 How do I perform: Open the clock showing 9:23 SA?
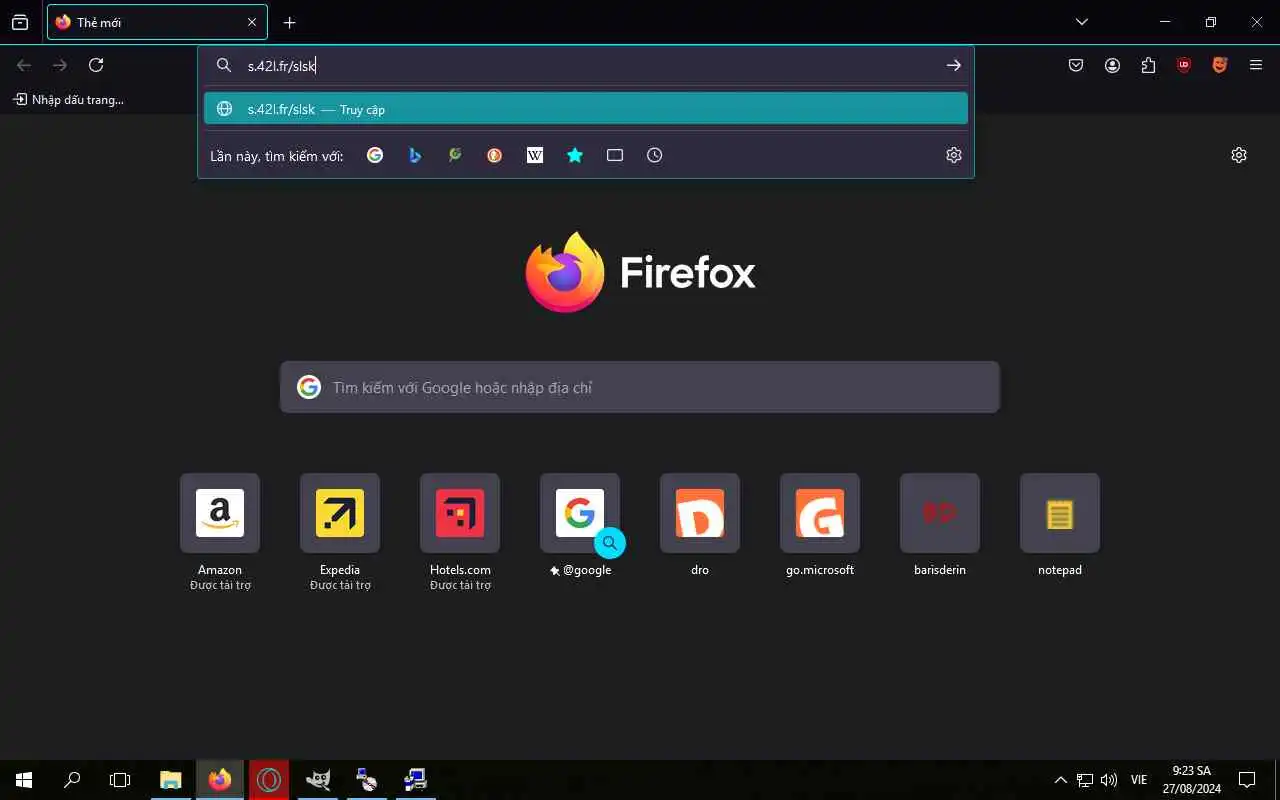(1191, 780)
